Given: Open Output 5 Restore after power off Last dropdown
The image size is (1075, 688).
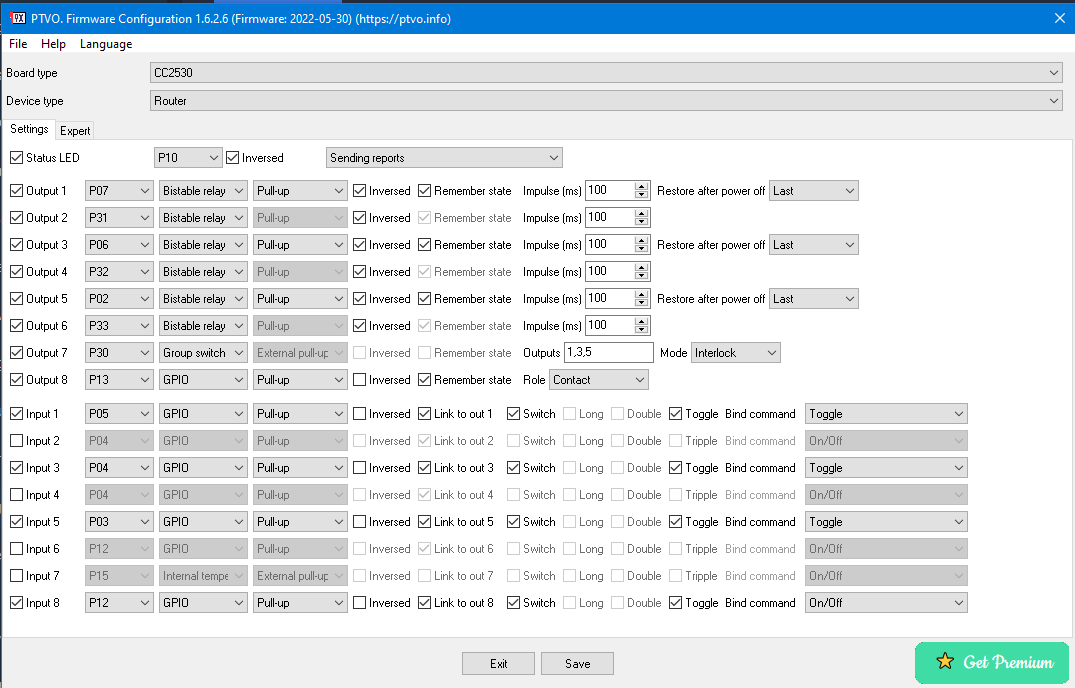Looking at the screenshot, I should pos(814,299).
